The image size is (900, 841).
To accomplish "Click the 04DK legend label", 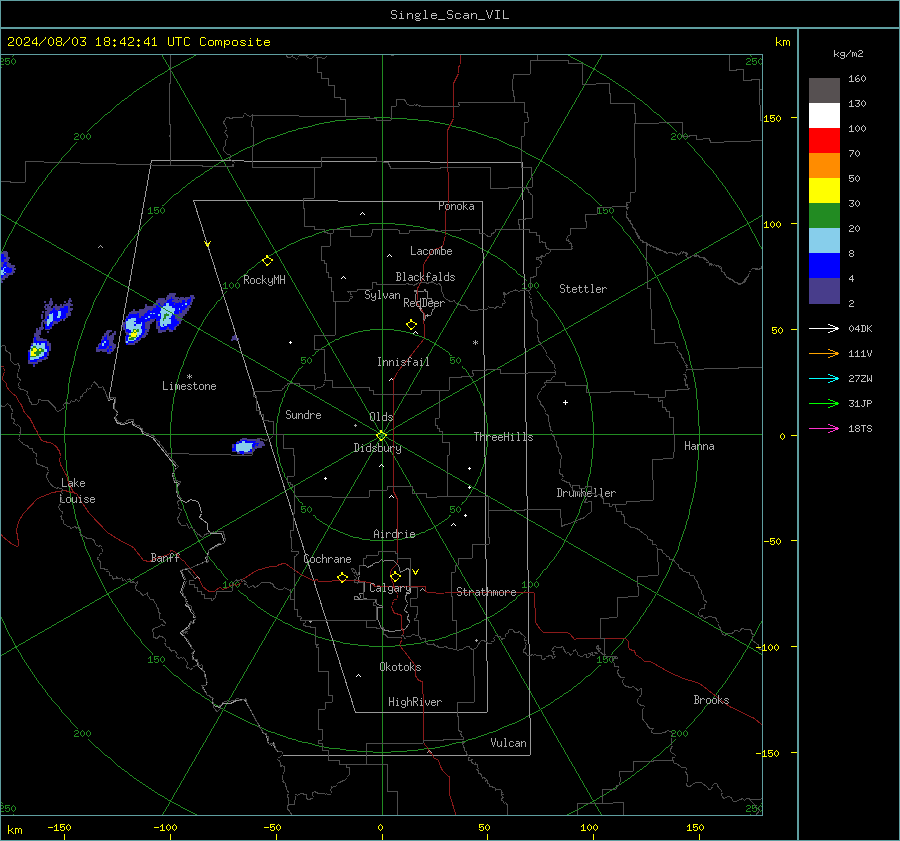I will pos(860,329).
